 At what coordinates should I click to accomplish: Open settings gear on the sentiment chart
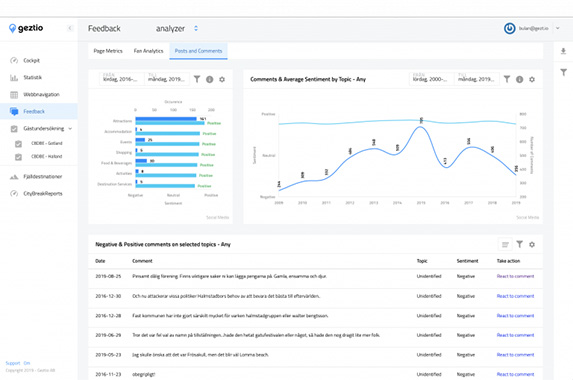[532, 79]
